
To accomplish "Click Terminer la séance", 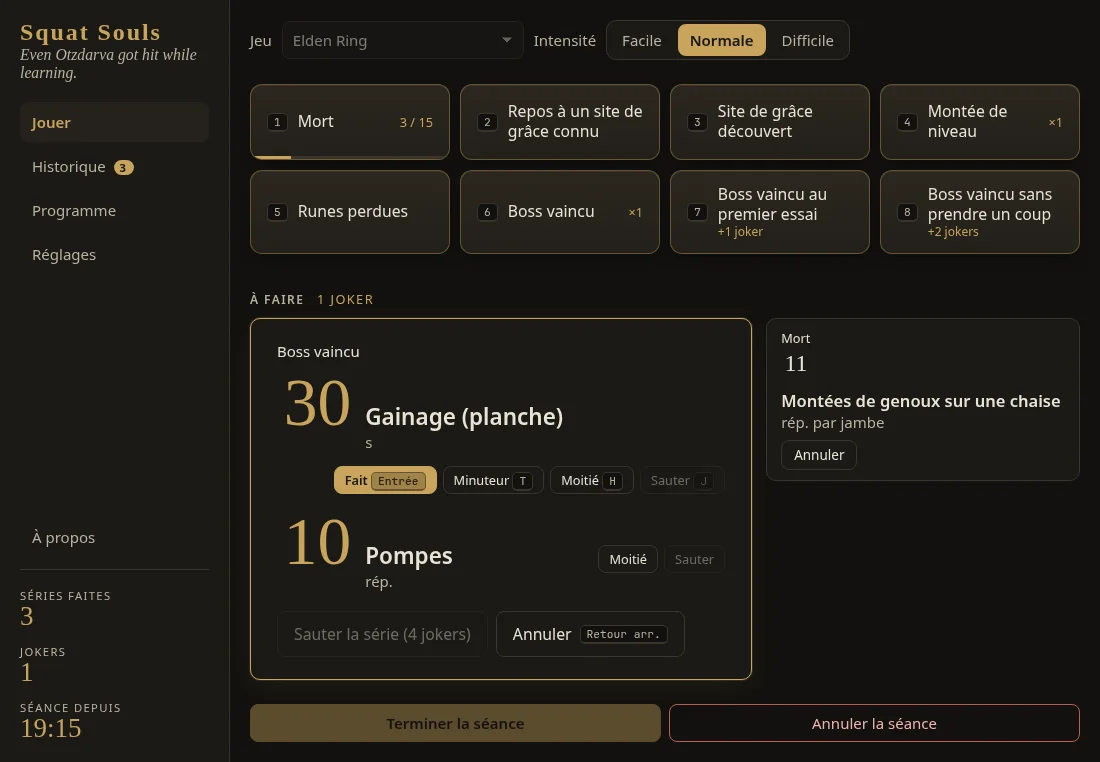I will click(455, 723).
